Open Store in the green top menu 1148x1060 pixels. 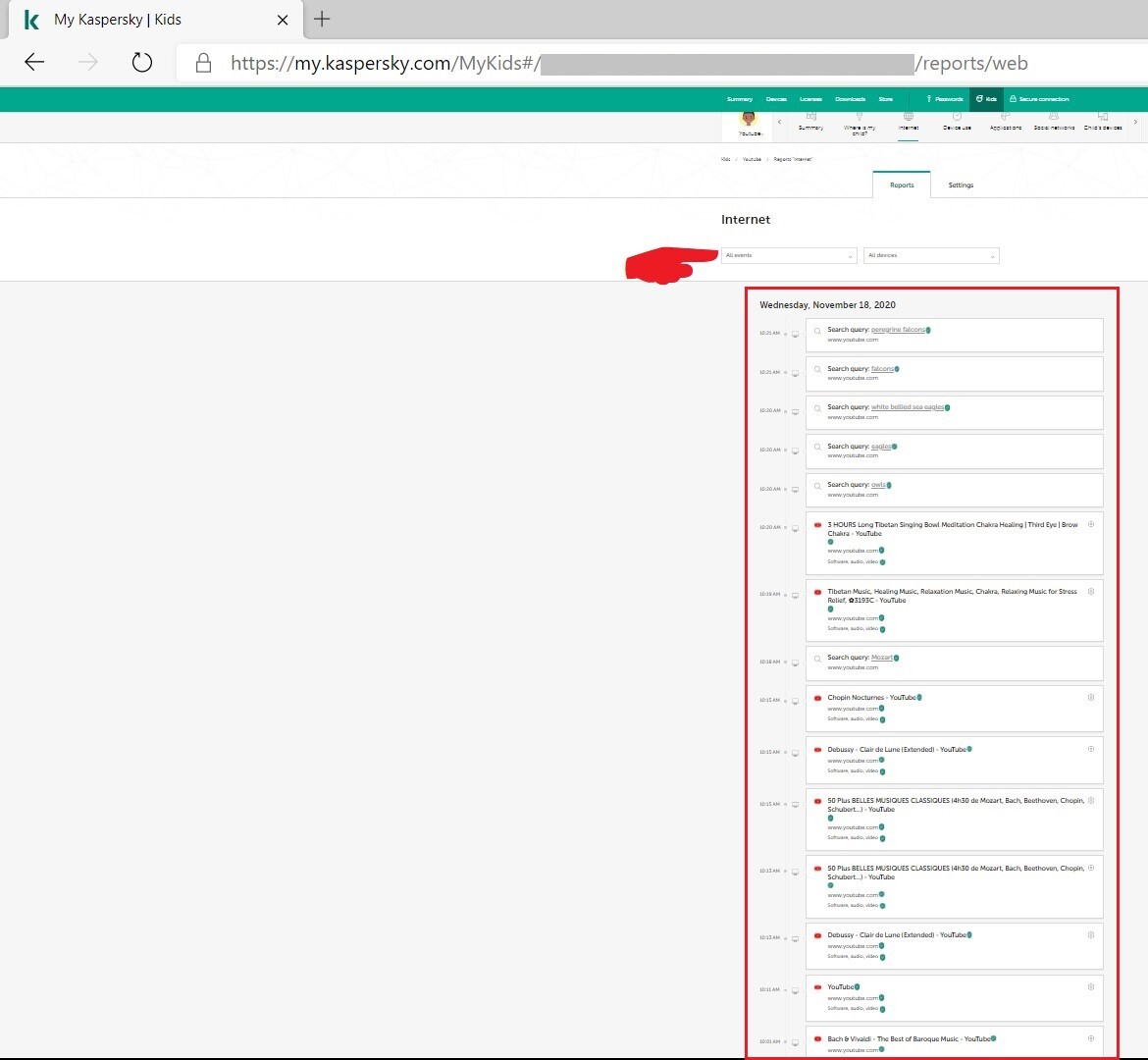click(x=885, y=99)
